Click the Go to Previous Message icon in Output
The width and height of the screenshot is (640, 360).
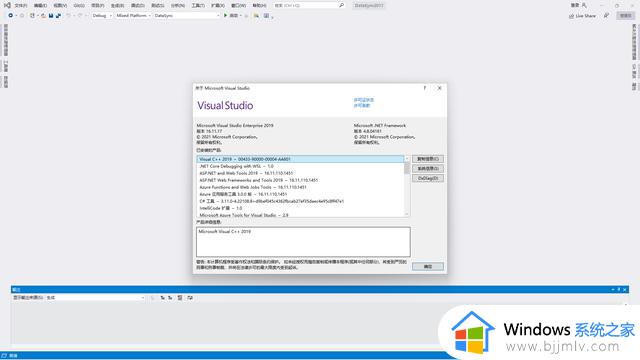click(x=162, y=298)
